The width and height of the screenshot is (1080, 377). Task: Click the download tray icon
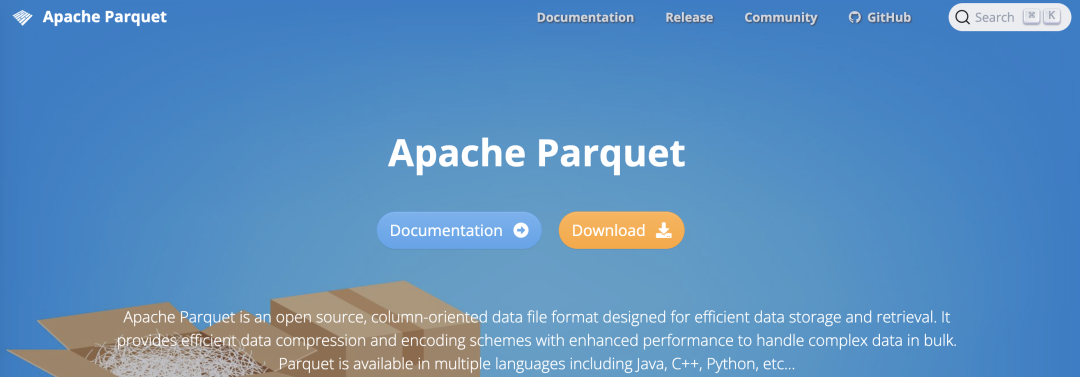[663, 230]
